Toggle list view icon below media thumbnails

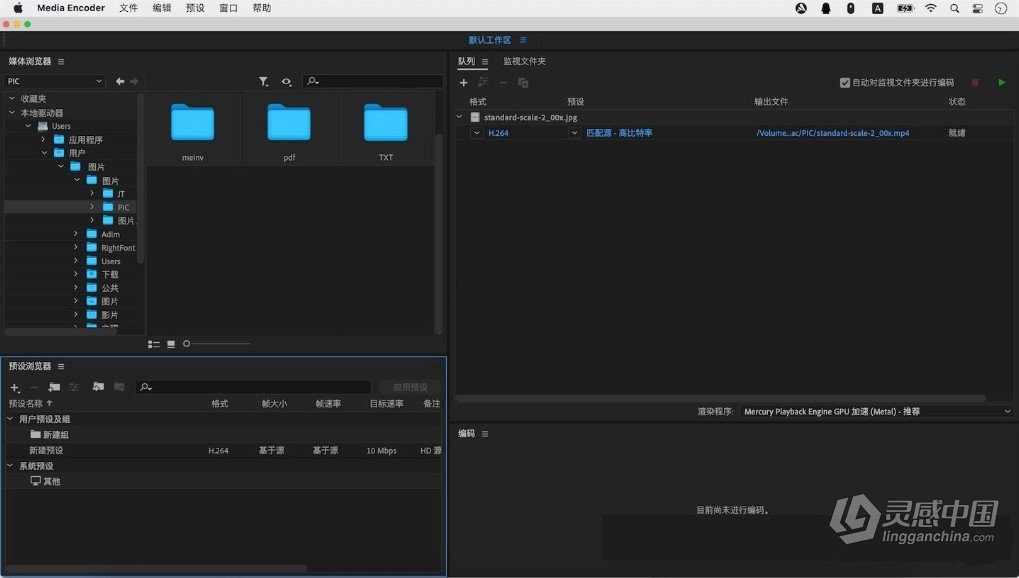pos(153,343)
